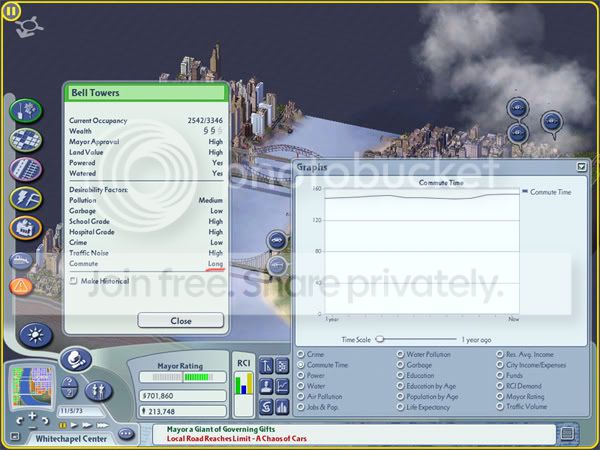This screenshot has width=600, height=450.
Task: Open the Local Road Reaches Limit news
Action: 236,439
